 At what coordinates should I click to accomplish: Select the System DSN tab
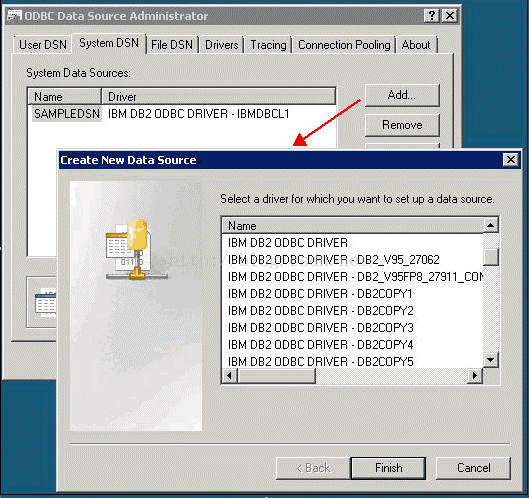109,43
